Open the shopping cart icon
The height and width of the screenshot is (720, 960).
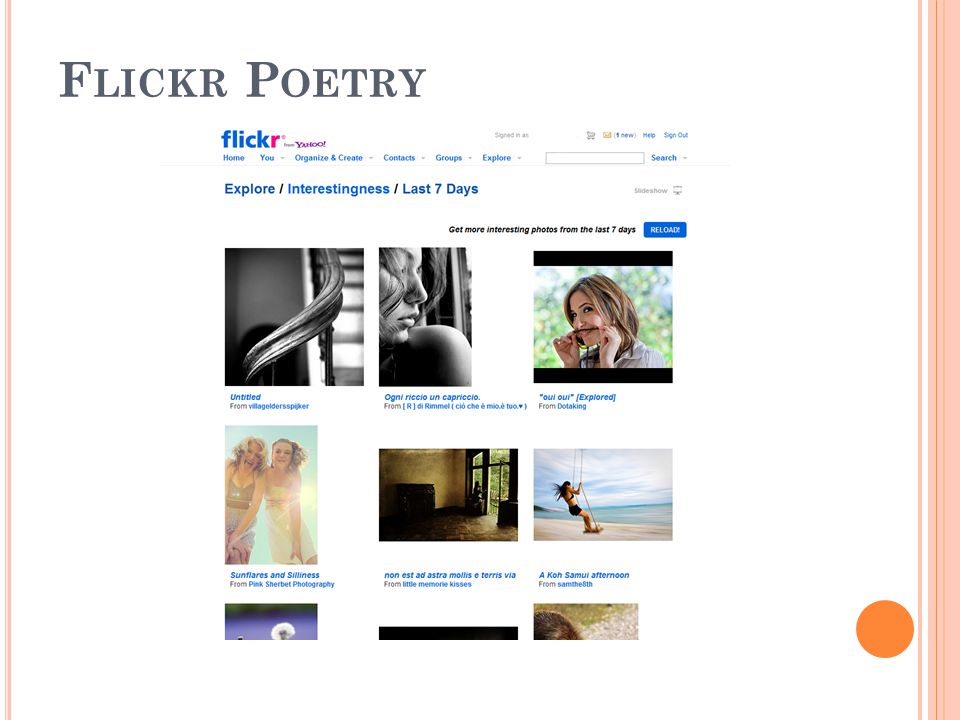click(x=591, y=135)
